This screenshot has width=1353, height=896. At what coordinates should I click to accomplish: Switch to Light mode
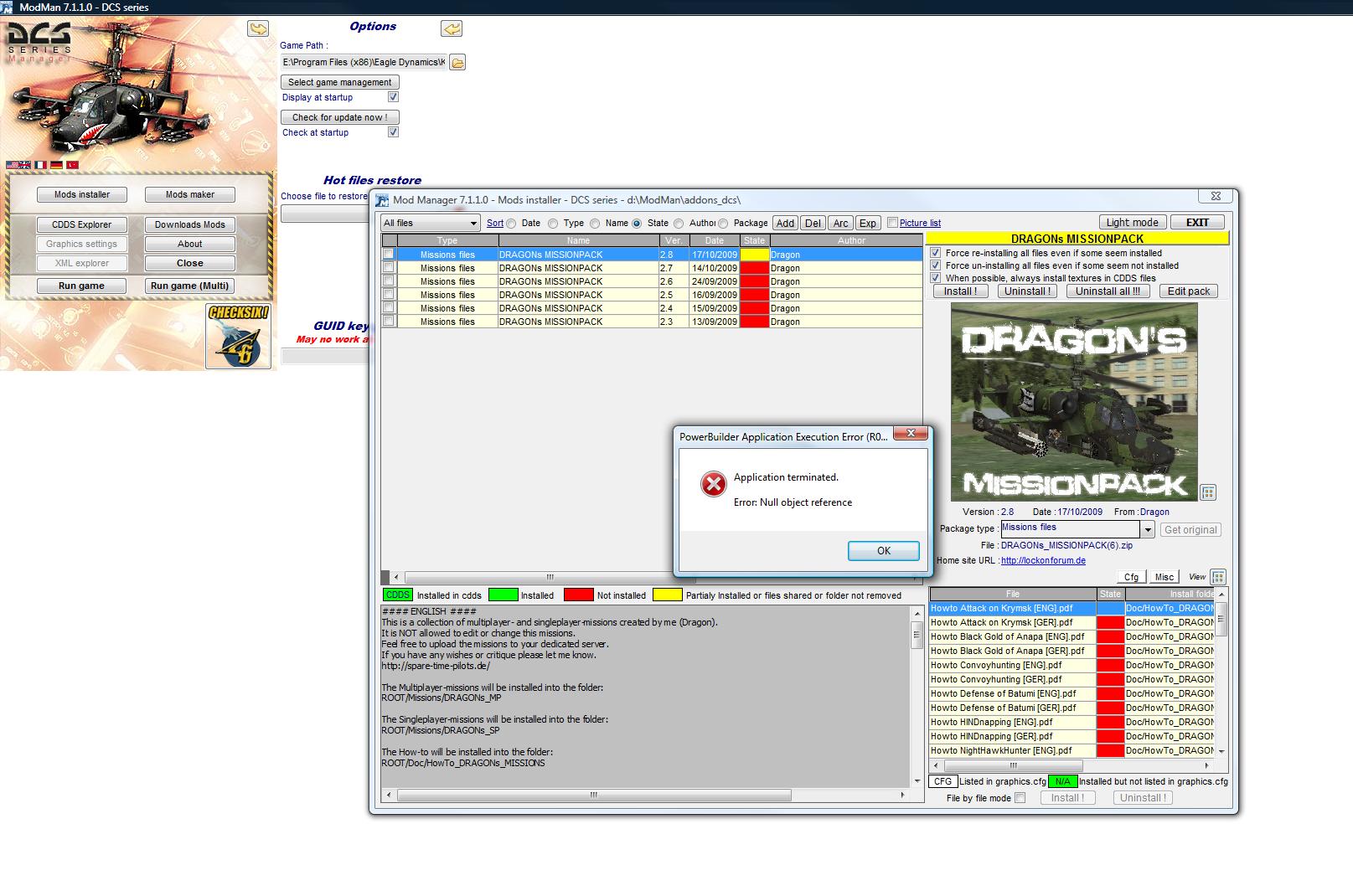(x=1132, y=222)
